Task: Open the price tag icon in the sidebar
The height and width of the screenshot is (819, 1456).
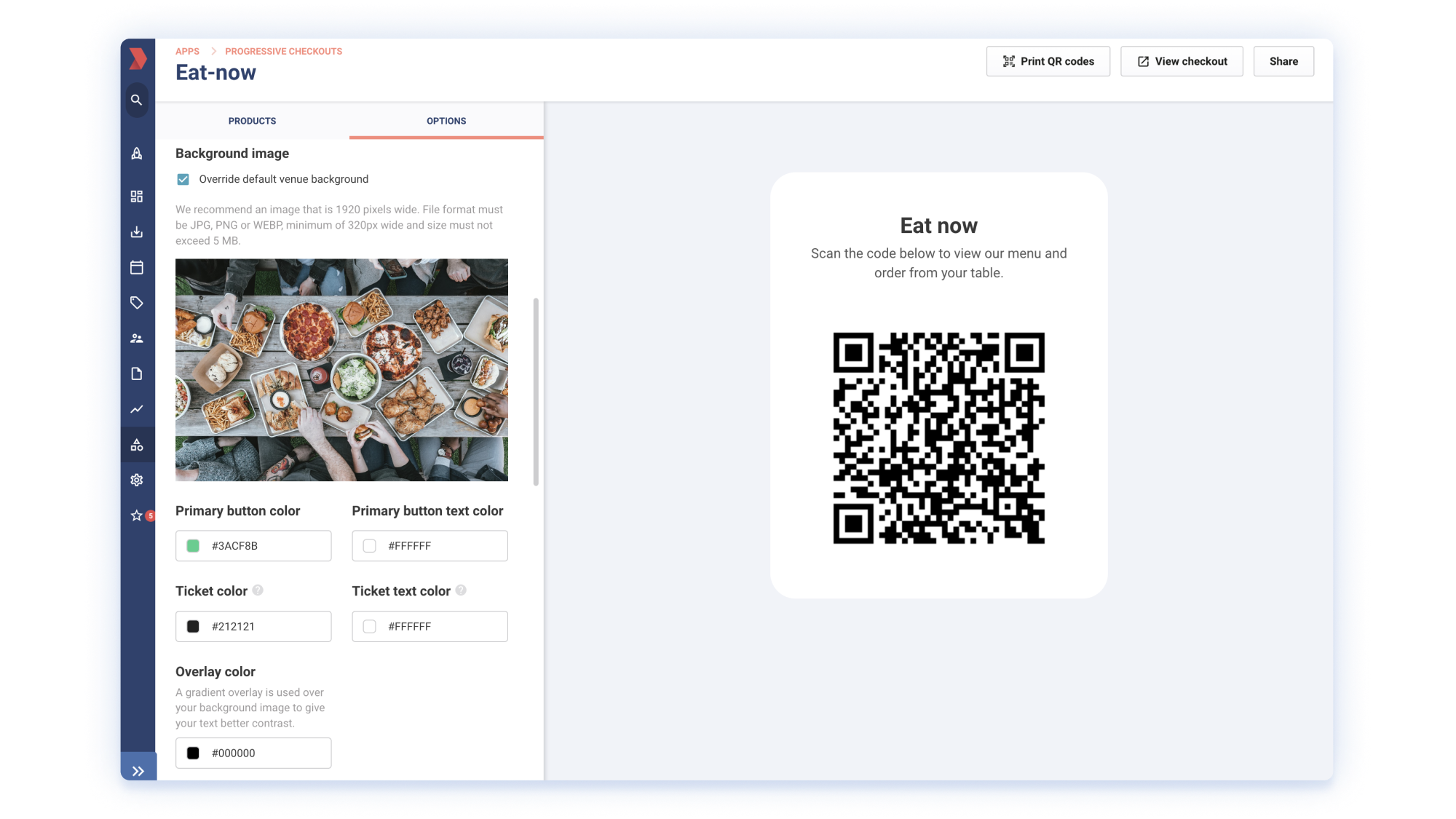Action: [x=137, y=303]
